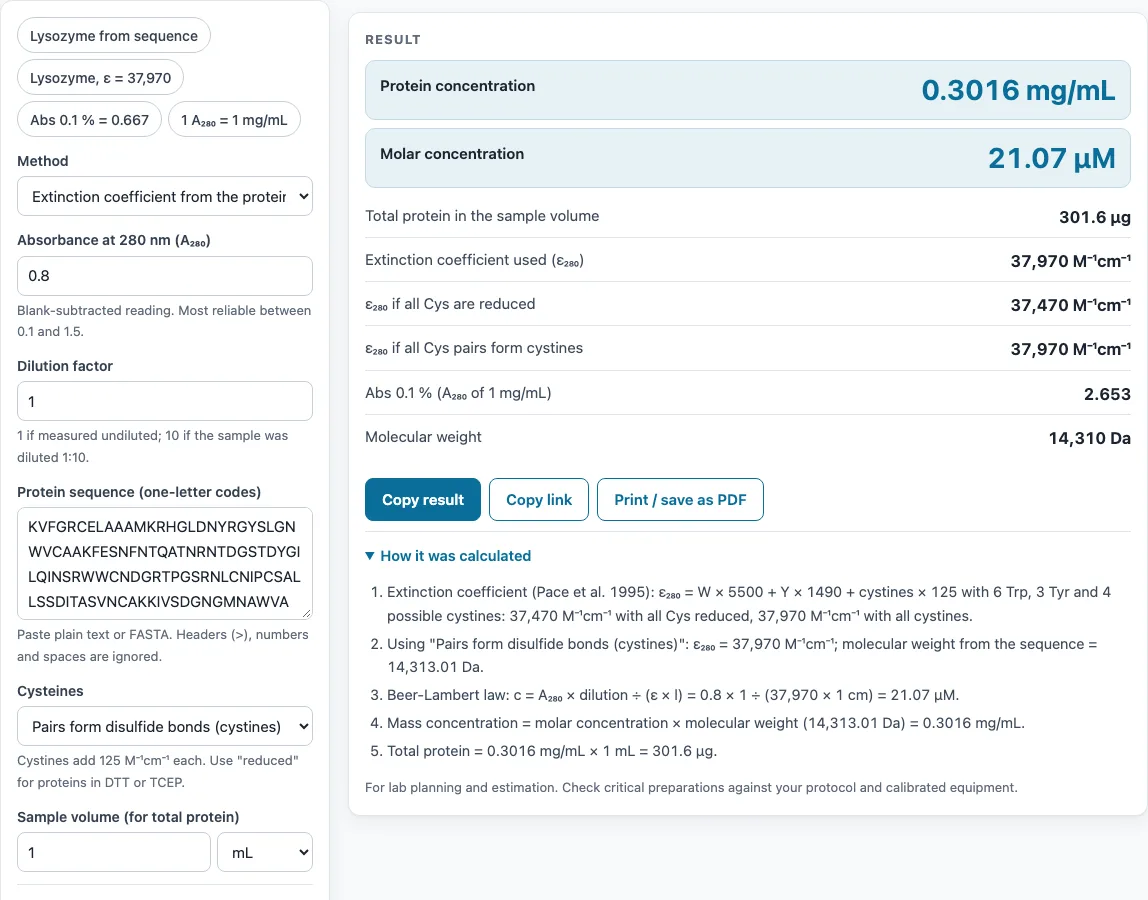
Task: Click the 'Mass concentration' calculation step
Action: (x=706, y=723)
